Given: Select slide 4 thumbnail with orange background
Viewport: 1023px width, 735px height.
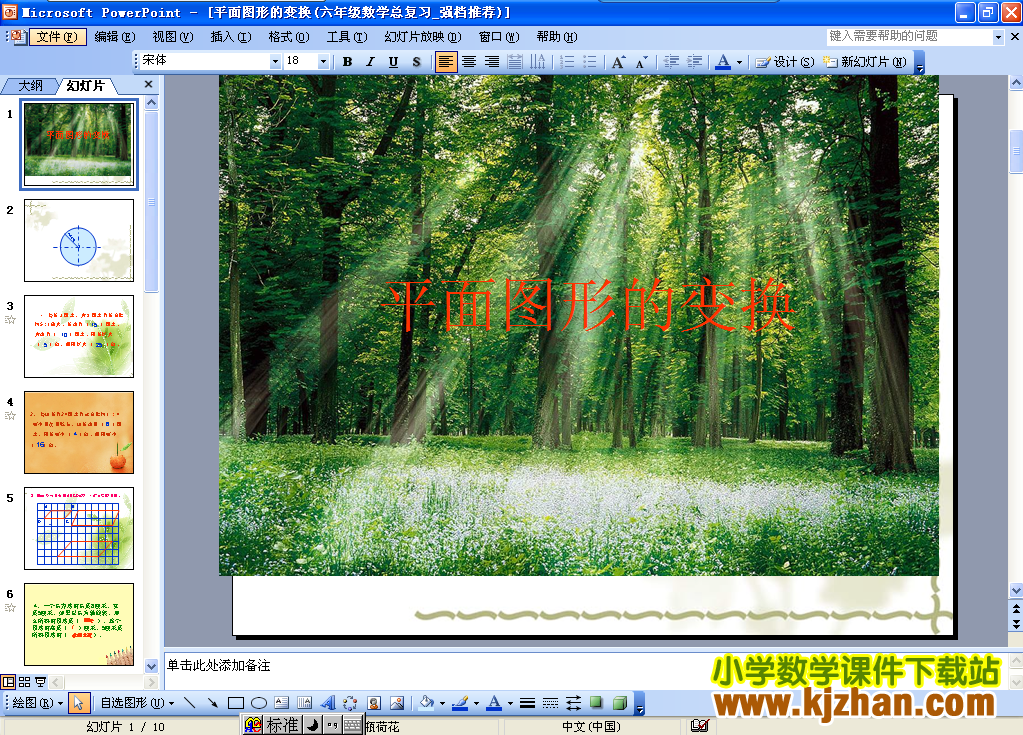Looking at the screenshot, I should 79,432.
